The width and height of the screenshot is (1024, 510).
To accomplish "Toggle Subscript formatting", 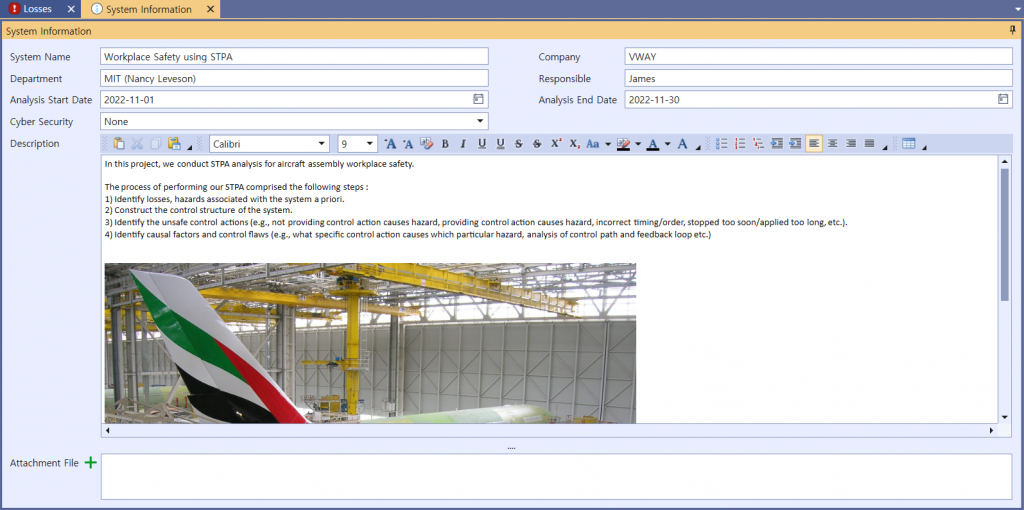I will point(574,144).
